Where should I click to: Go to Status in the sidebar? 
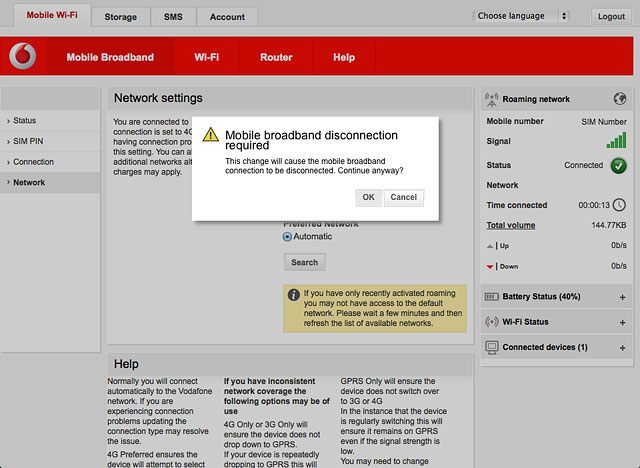coord(50,120)
